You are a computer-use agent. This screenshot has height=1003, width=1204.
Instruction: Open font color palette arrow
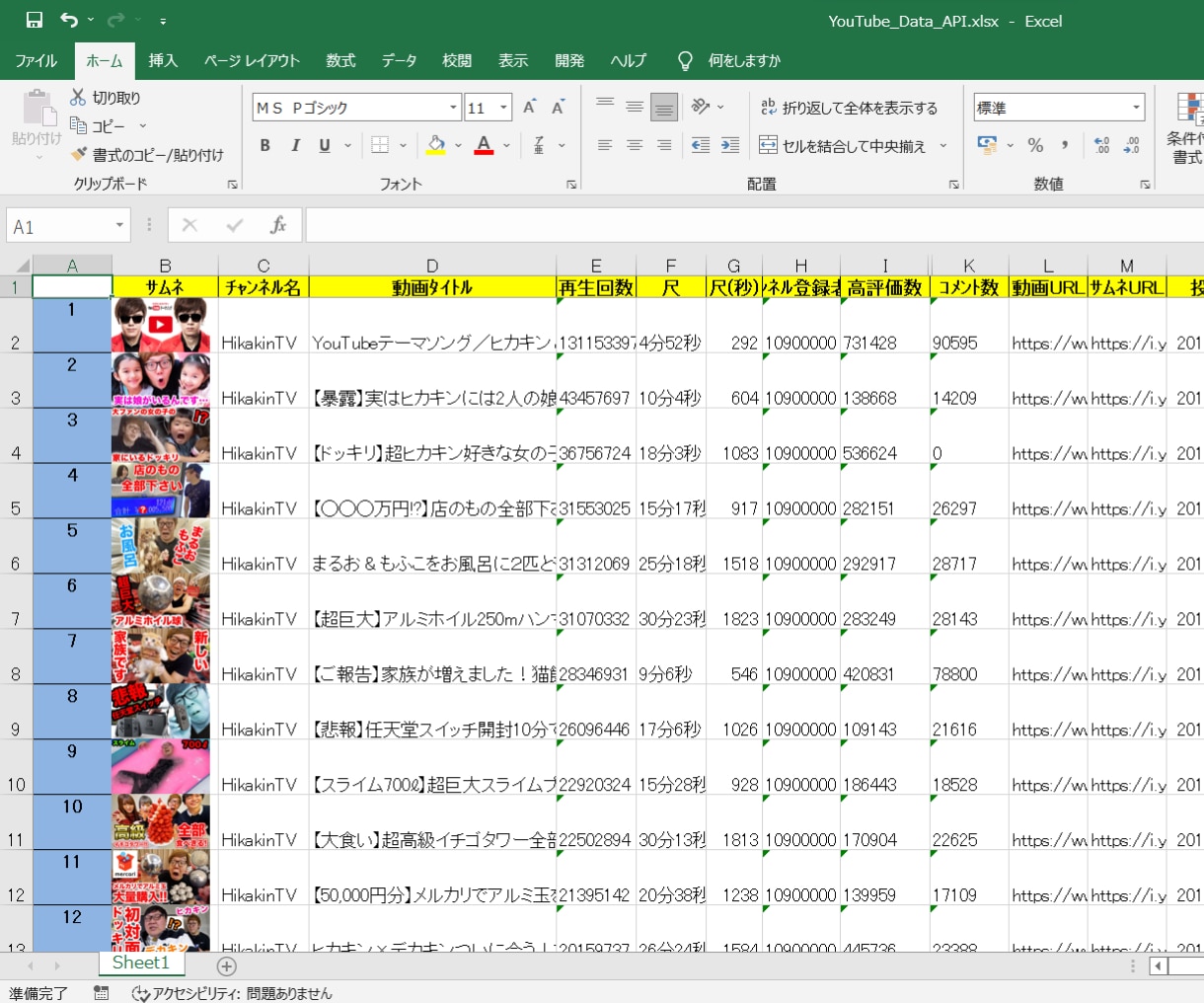[506, 146]
